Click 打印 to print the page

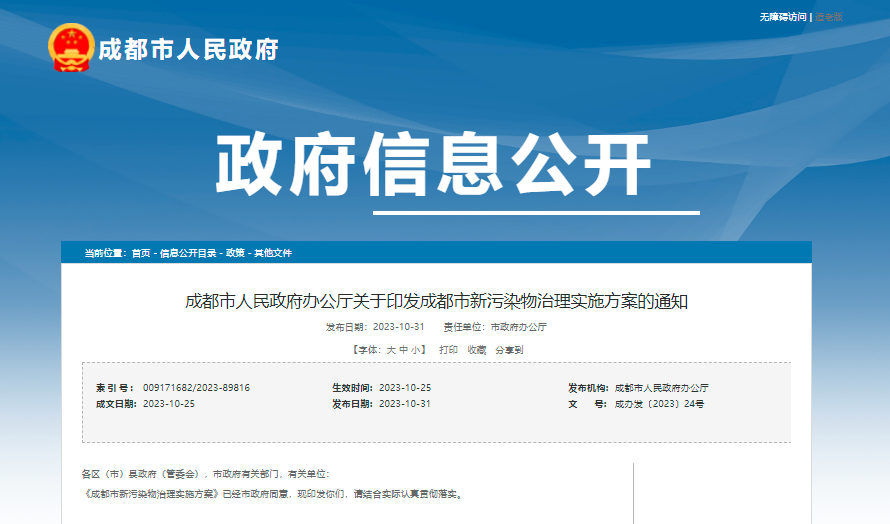[x=448, y=350]
